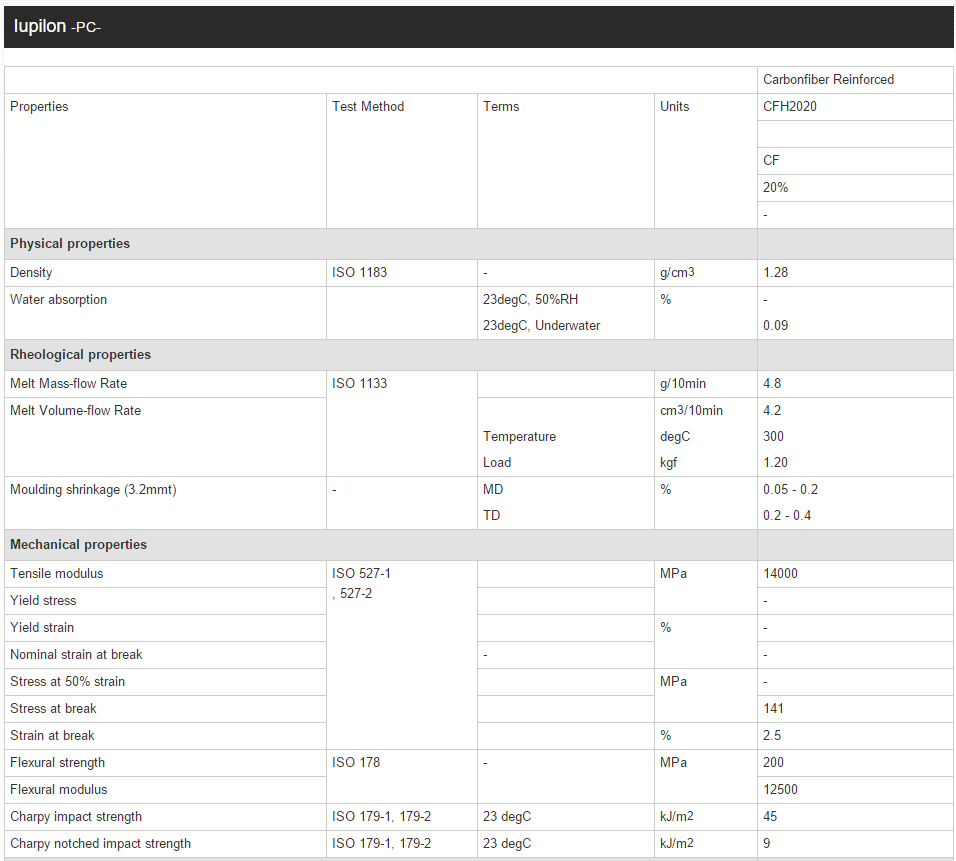This screenshot has height=861, width=956.
Task: Click the 'CFH2020' grade cell
Action: 855,107
